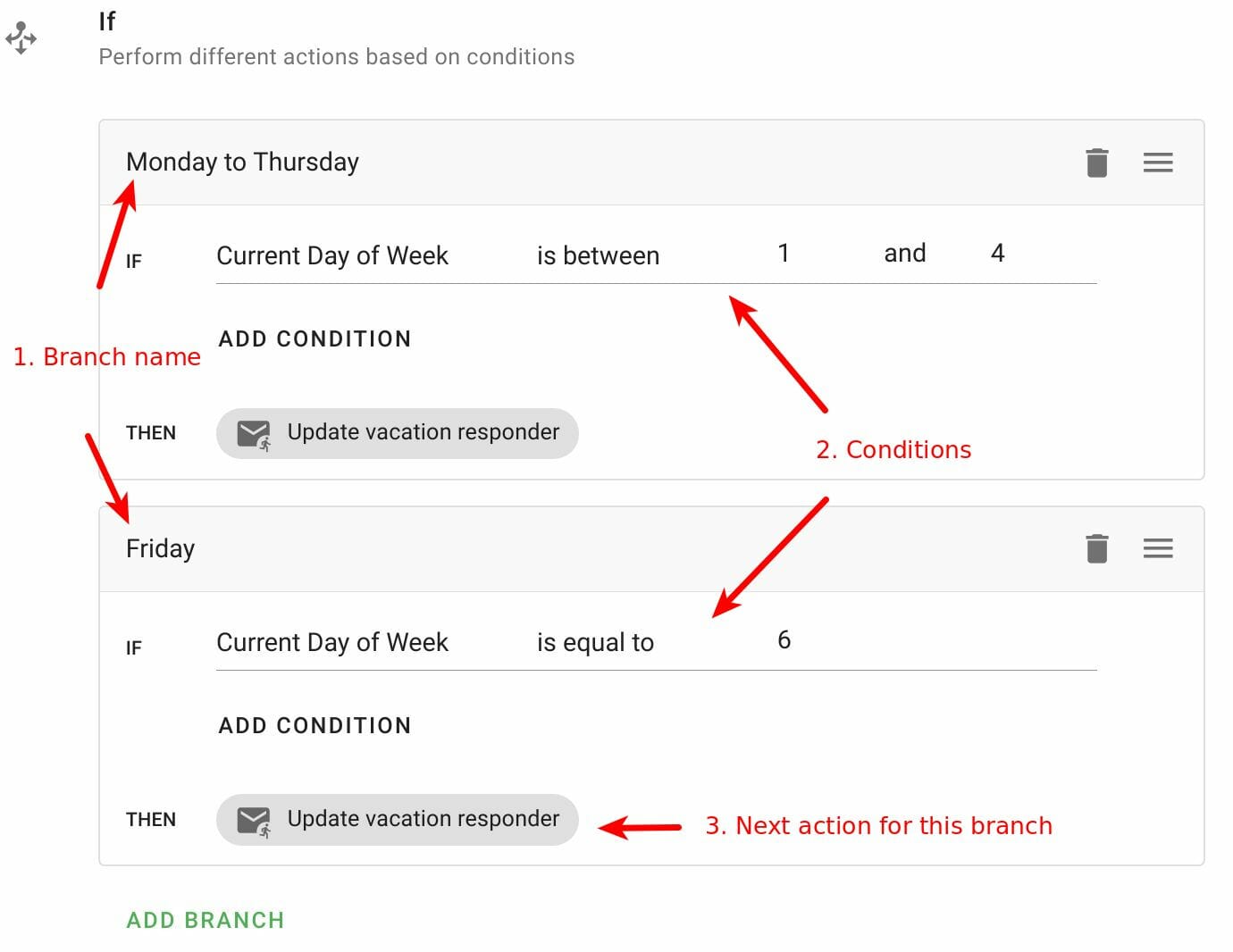1233x952 pixels.
Task: Click the lower bound value 1 field
Action: (x=784, y=255)
